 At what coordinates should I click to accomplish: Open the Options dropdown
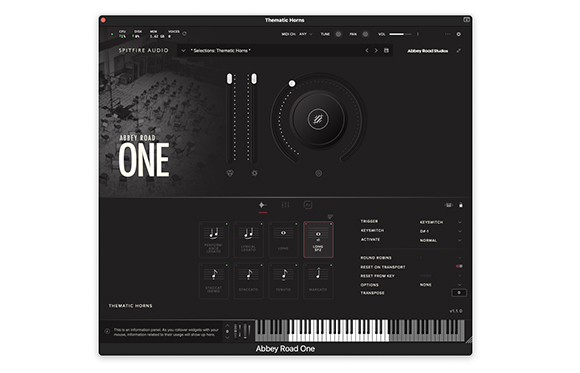point(440,285)
